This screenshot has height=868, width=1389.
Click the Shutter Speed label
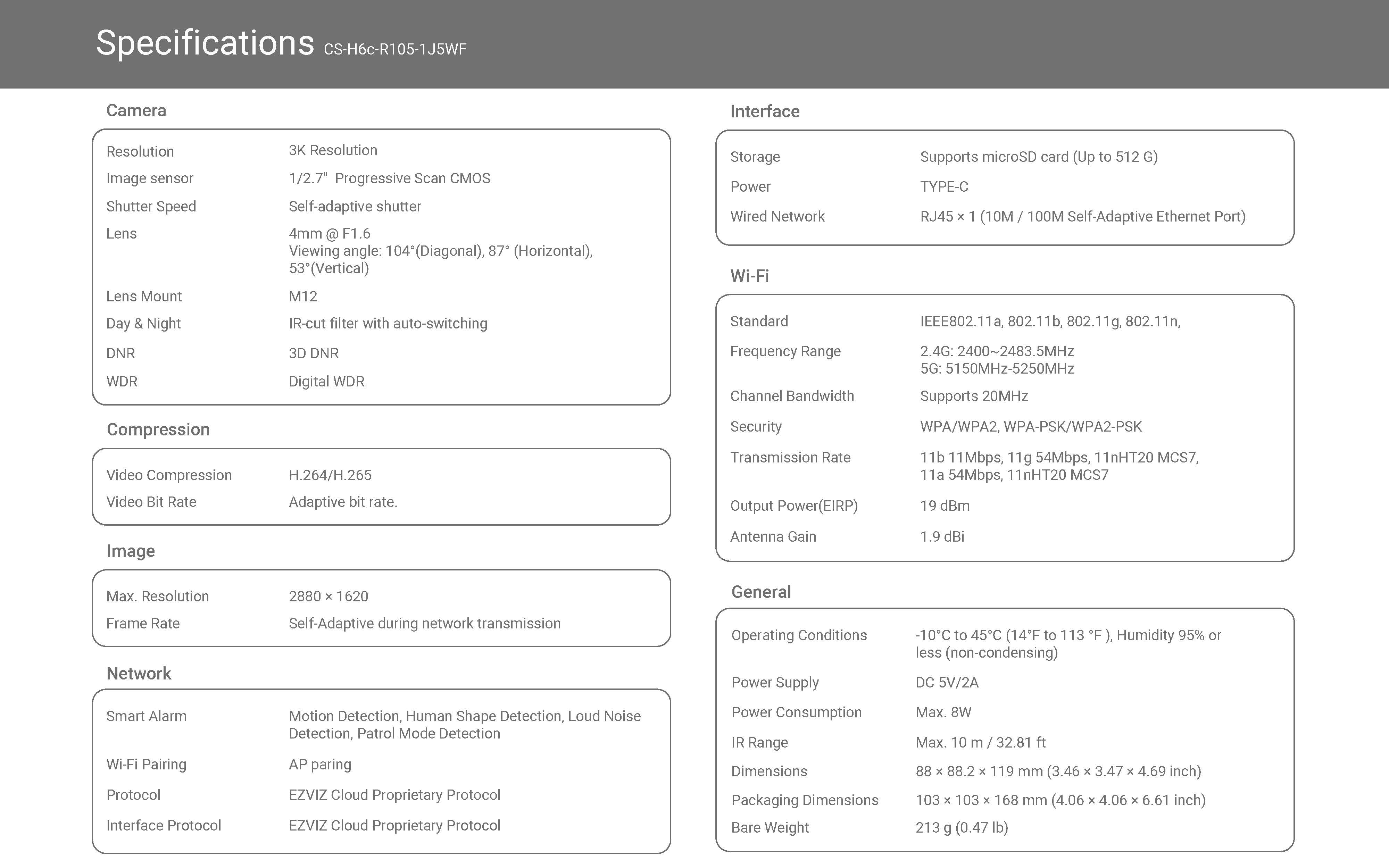click(151, 207)
